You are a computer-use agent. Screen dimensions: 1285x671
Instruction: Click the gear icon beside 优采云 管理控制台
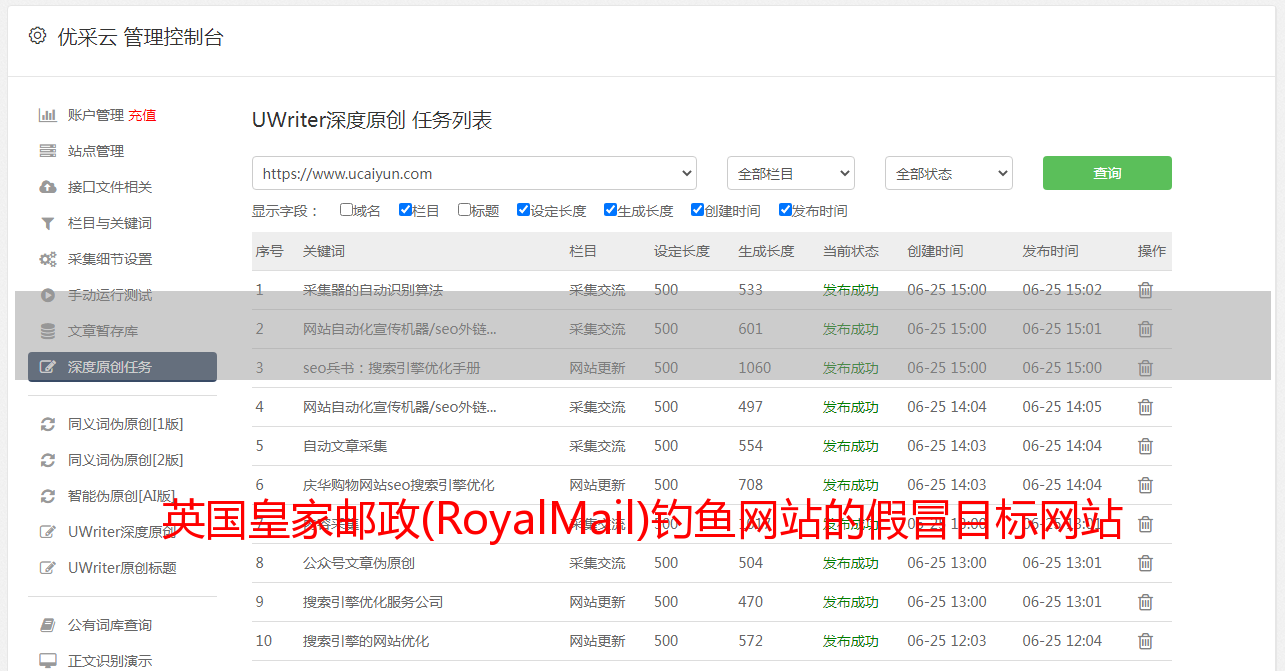pos(37,36)
